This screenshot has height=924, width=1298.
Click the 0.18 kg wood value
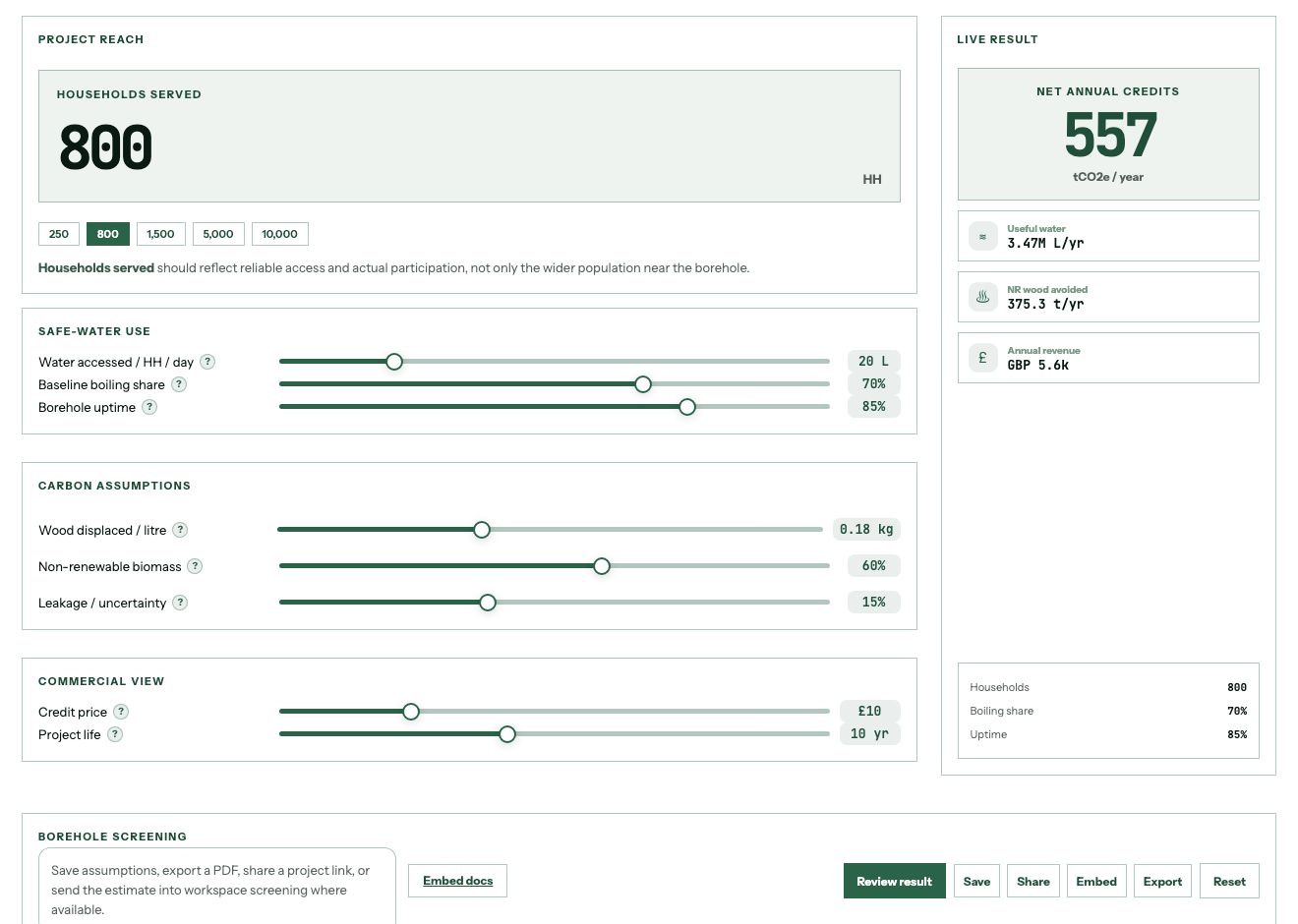[866, 530]
